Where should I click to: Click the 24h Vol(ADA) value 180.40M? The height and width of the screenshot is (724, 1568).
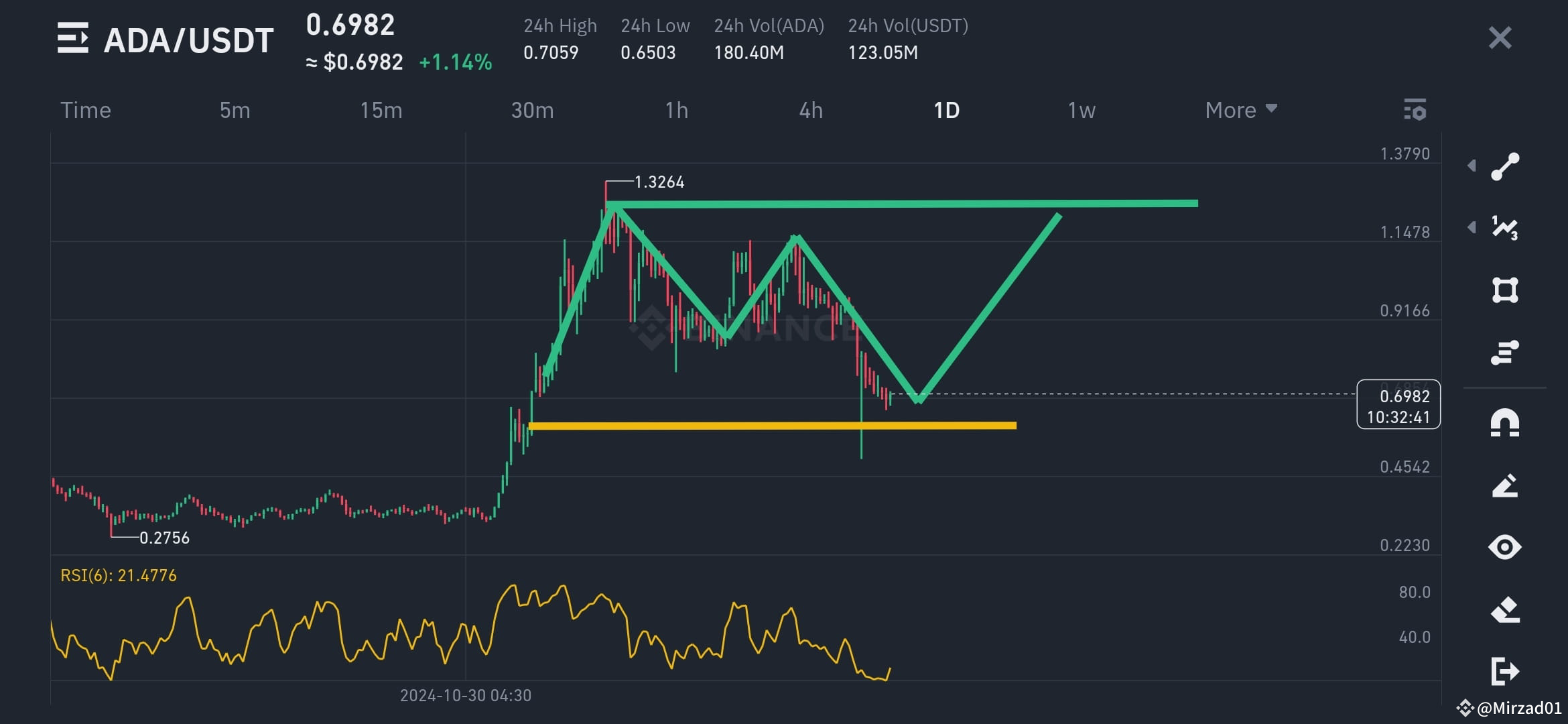(748, 52)
